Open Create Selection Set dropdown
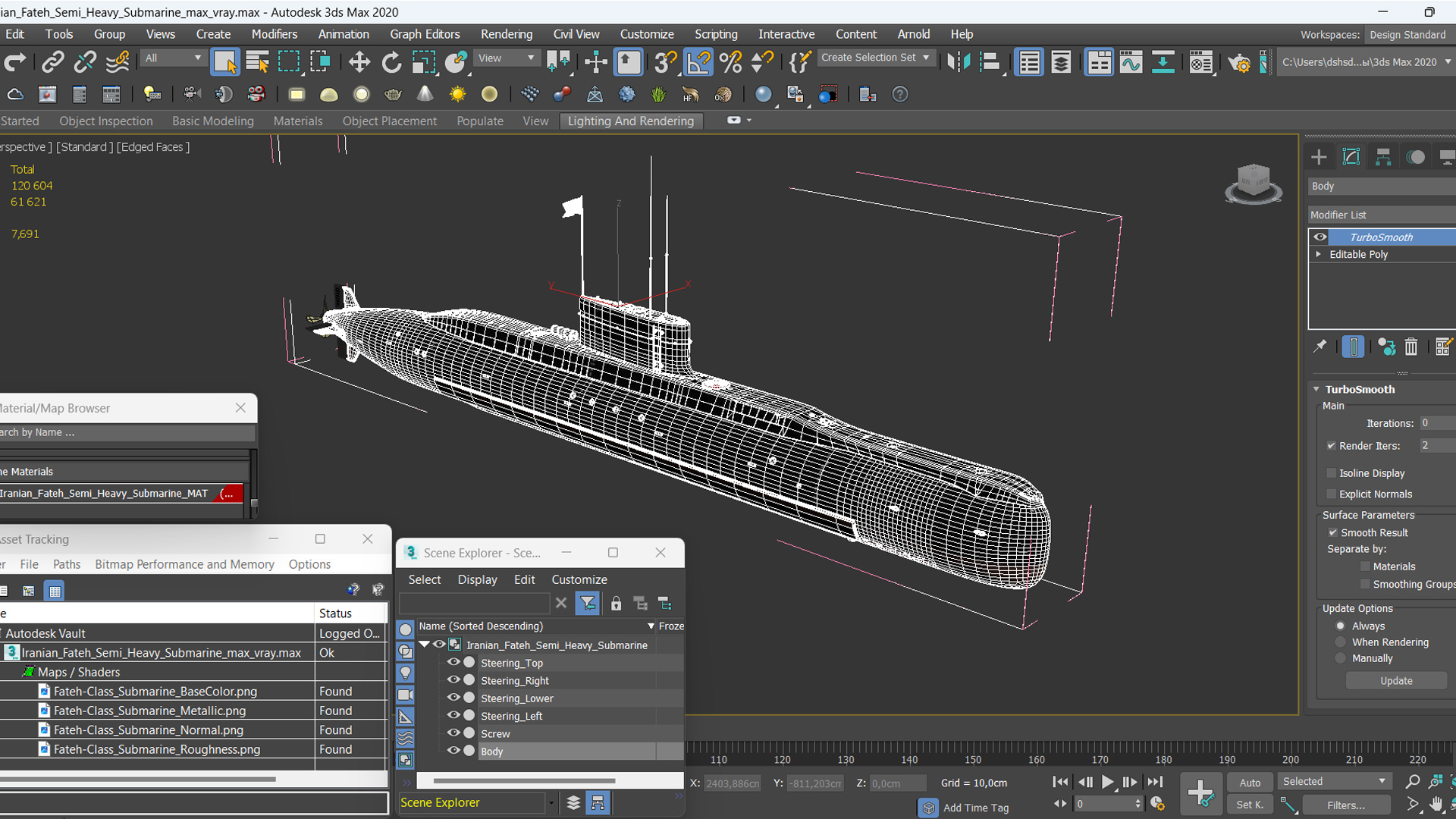 pos(875,58)
